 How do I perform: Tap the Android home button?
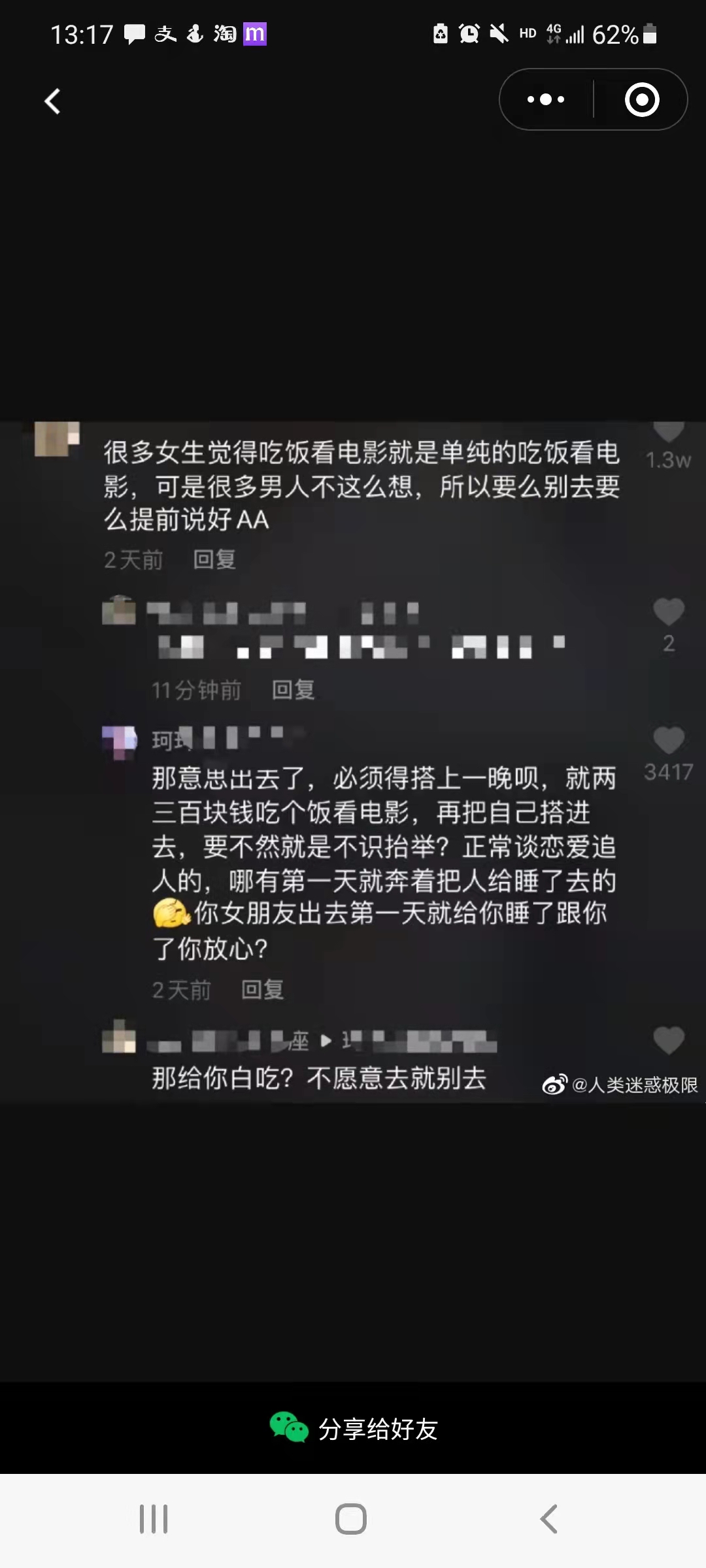[351, 1519]
